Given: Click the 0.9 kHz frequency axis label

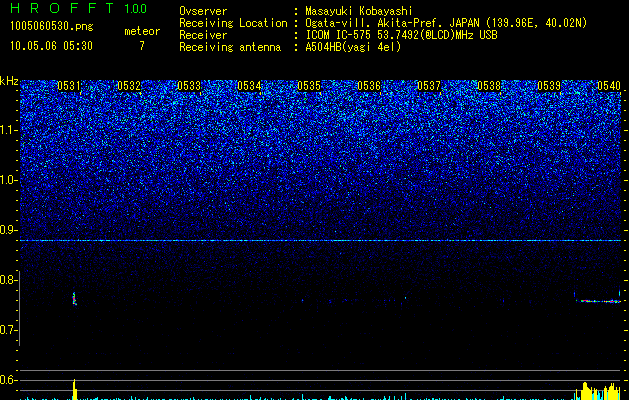Looking at the screenshot, I should 8,230.
